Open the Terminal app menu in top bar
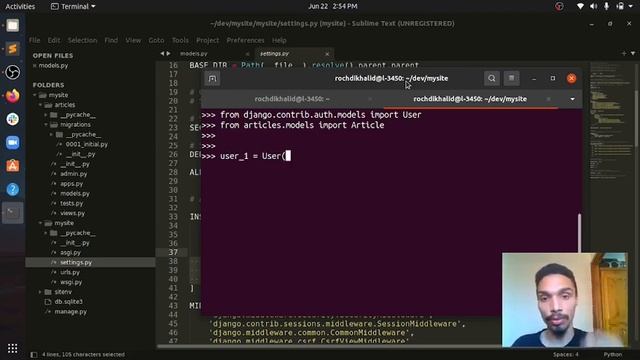Image resolution: width=640 pixels, height=360 pixels. point(73,6)
